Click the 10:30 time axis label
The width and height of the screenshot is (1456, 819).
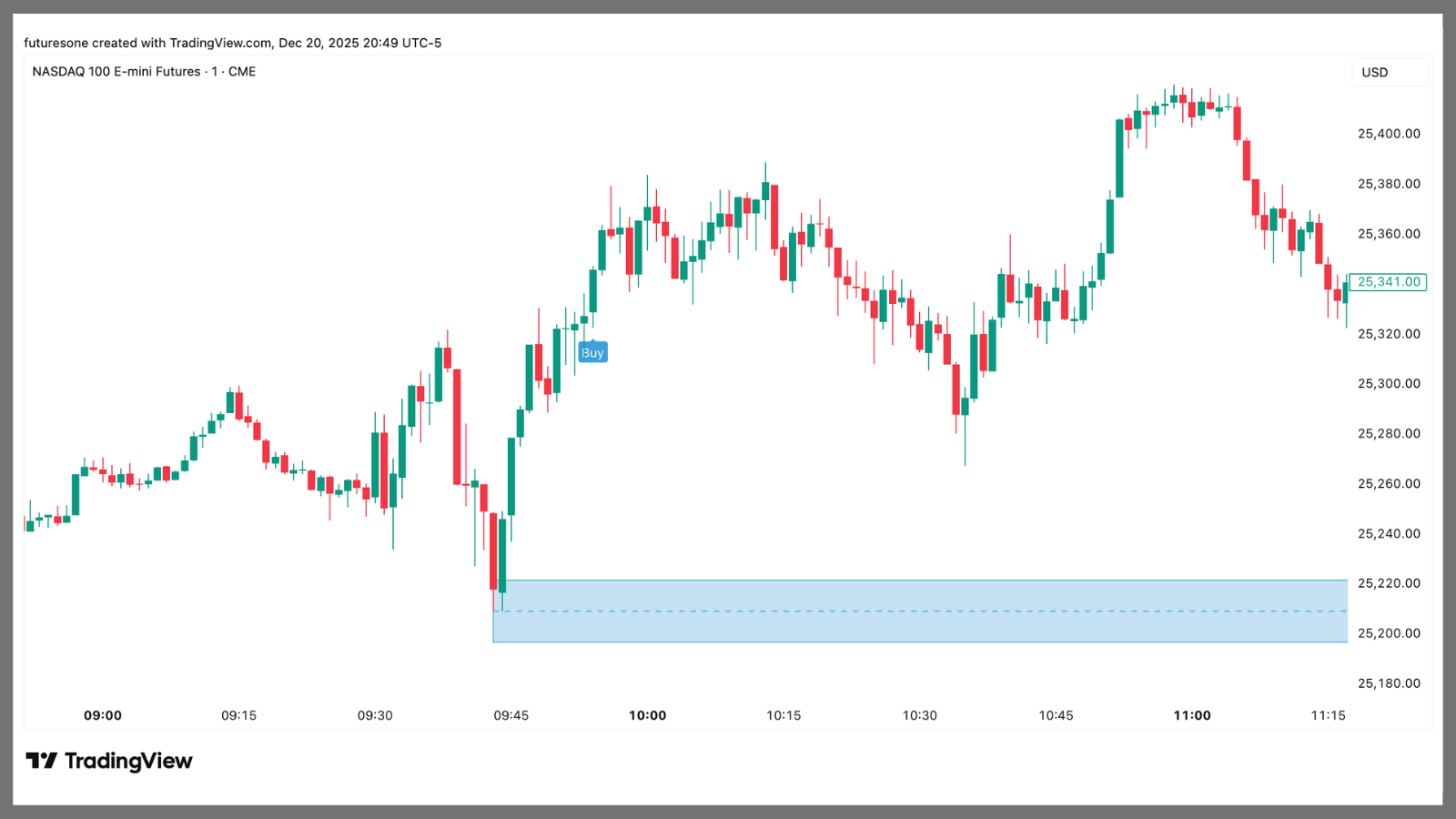pyautogui.click(x=919, y=715)
